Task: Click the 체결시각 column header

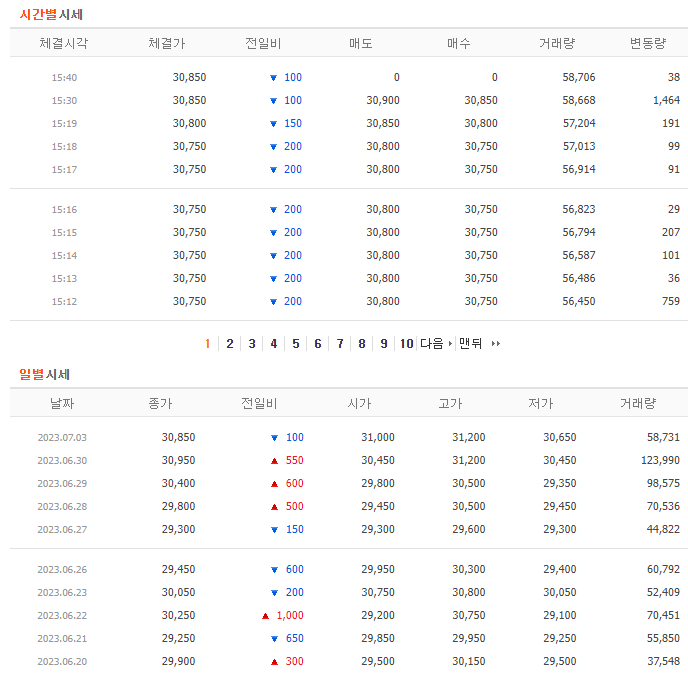Action: tap(64, 43)
